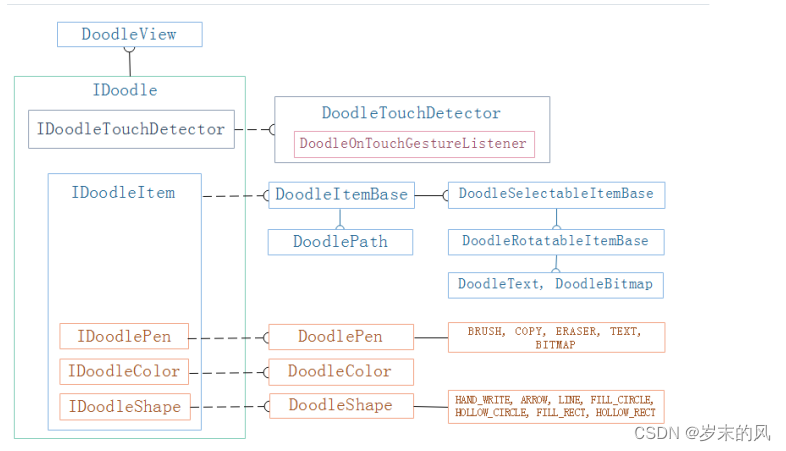Click the HAND_WRITE, ARROW shapes list box

556,407
